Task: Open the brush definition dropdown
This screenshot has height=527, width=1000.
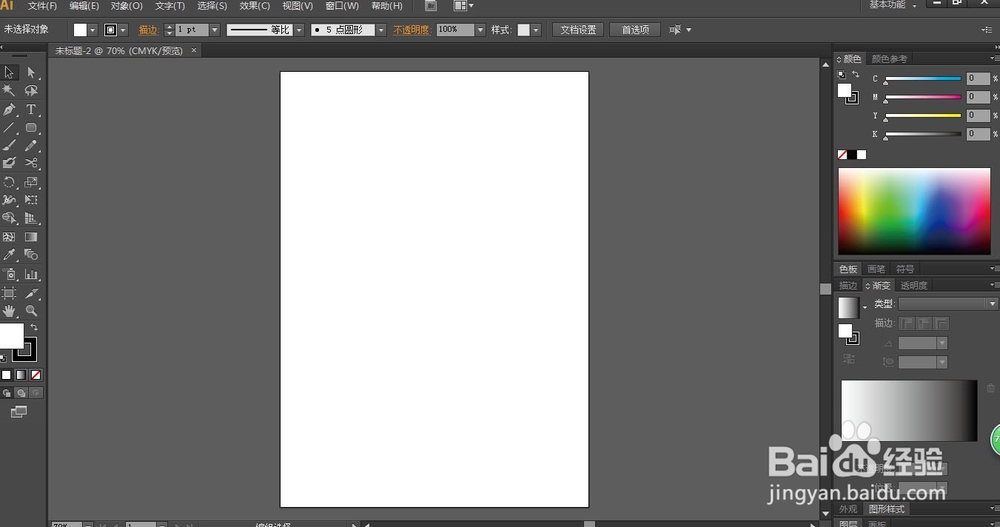Action: 381,30
